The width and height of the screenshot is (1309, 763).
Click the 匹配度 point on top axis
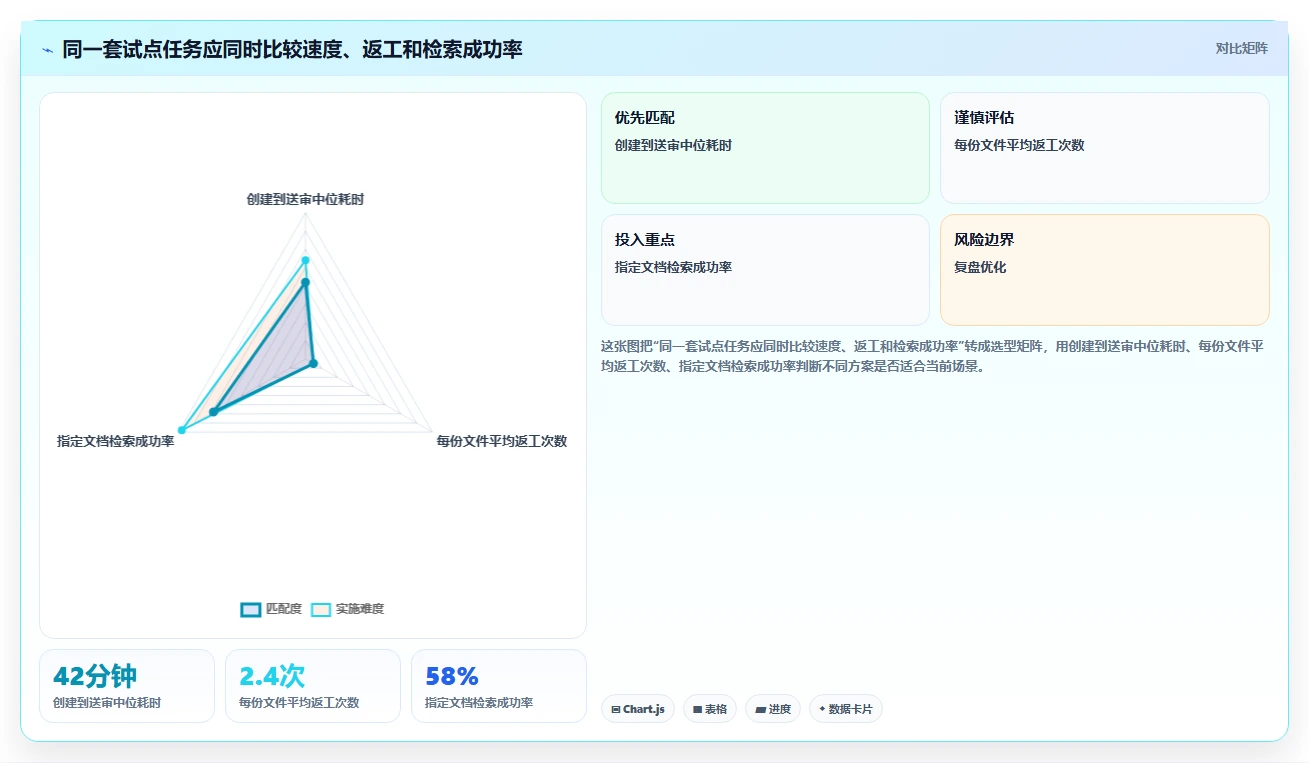(x=306, y=282)
